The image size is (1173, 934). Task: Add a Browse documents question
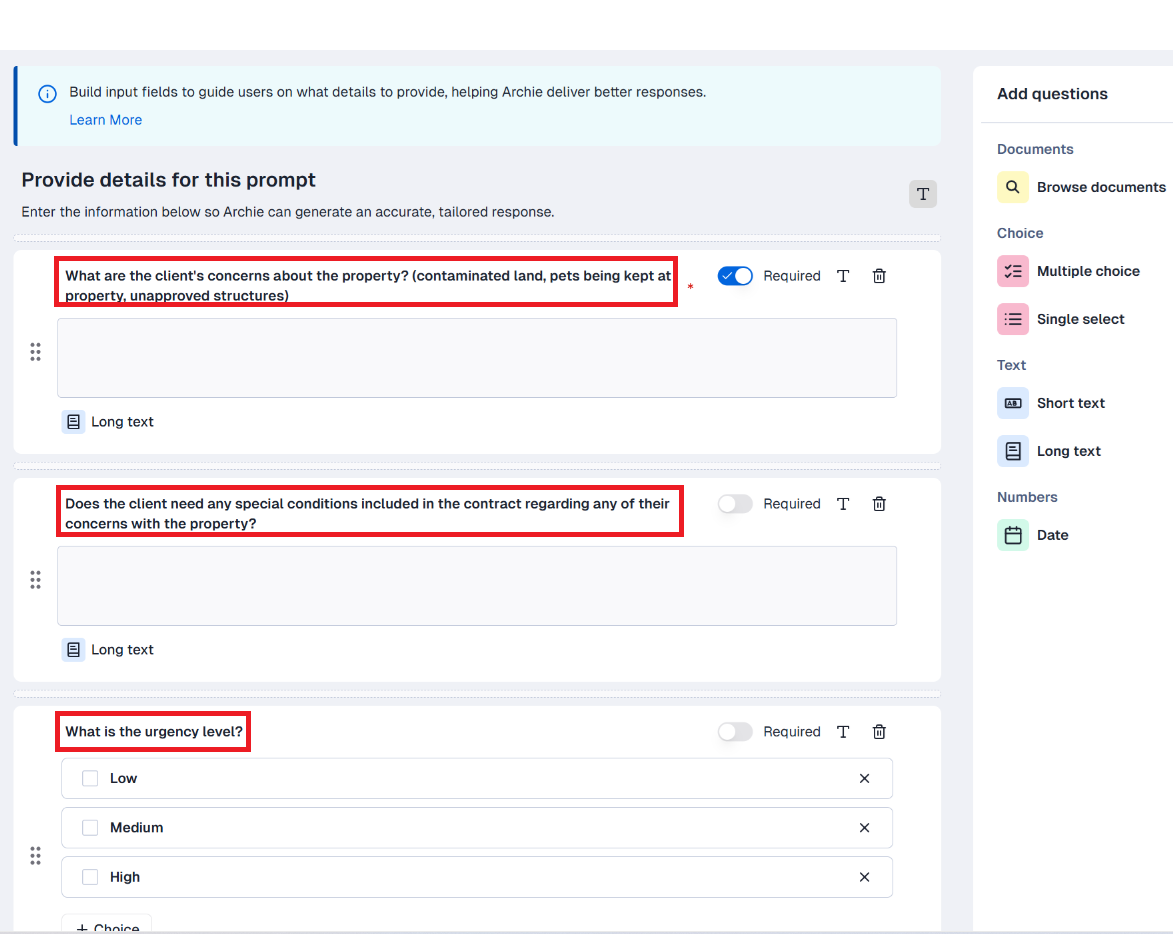pyautogui.click(x=1082, y=187)
